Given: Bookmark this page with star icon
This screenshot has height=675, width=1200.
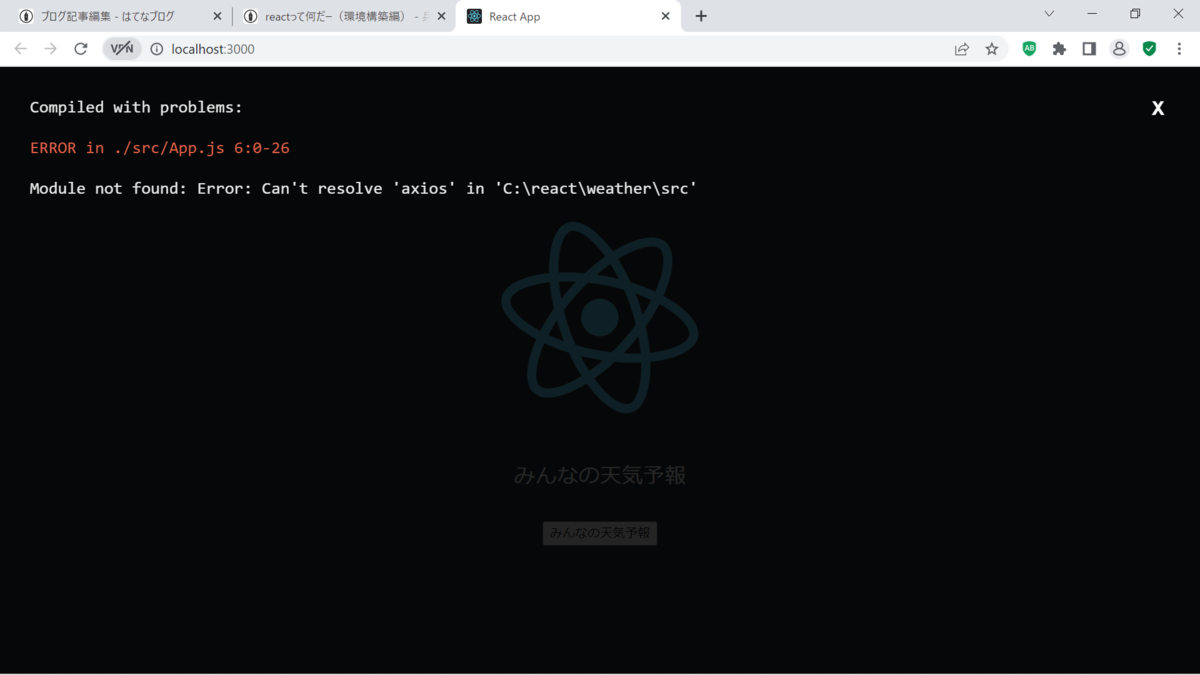Looking at the screenshot, I should (x=992, y=48).
